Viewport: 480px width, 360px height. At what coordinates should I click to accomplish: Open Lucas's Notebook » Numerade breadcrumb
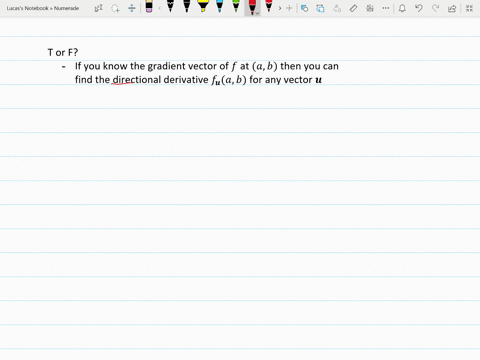(x=43, y=8)
